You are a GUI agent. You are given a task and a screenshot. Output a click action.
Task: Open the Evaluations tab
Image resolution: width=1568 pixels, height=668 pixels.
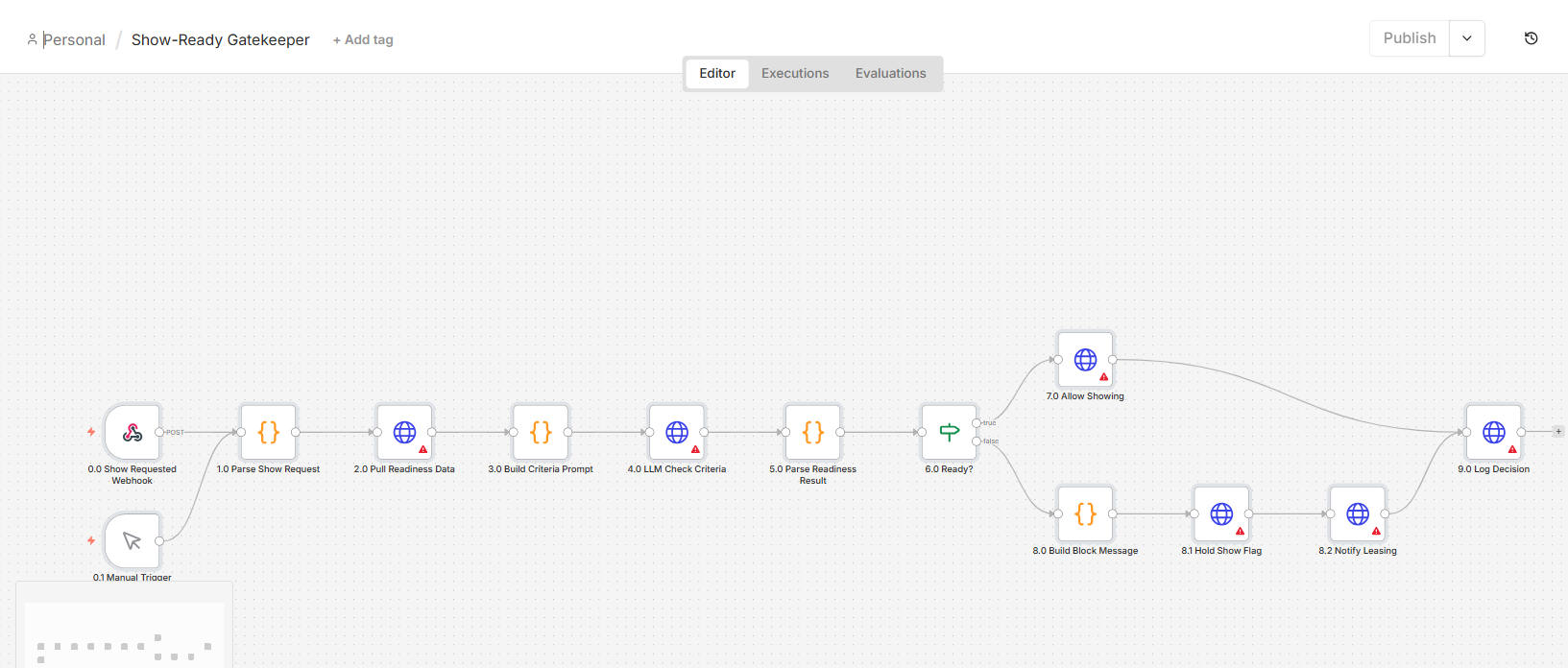coord(891,74)
